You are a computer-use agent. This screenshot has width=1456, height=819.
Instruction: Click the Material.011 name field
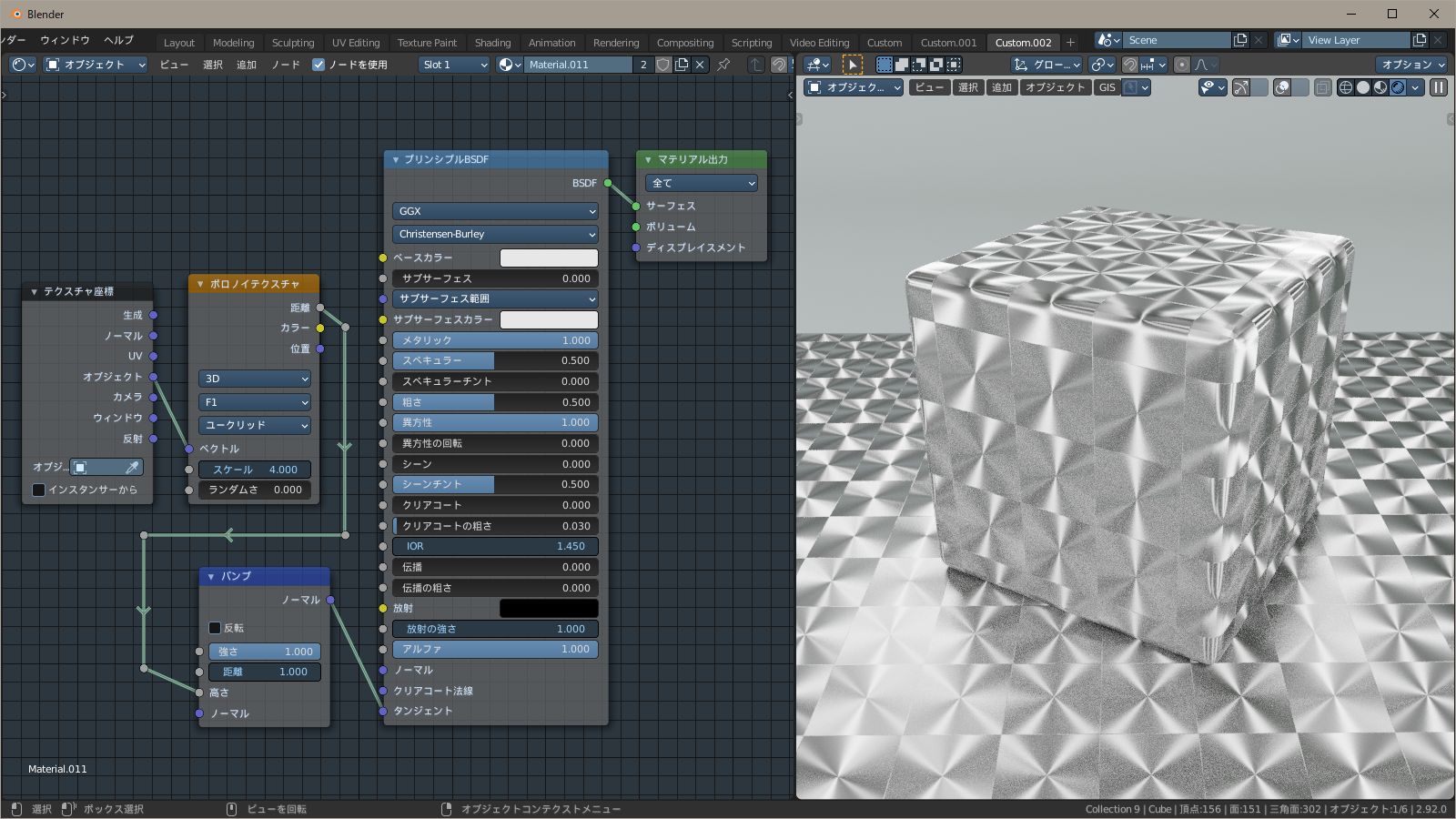[x=579, y=65]
